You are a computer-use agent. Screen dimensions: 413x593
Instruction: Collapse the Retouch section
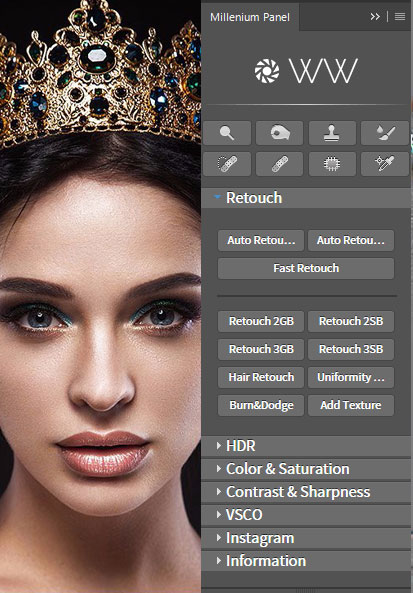(217, 197)
